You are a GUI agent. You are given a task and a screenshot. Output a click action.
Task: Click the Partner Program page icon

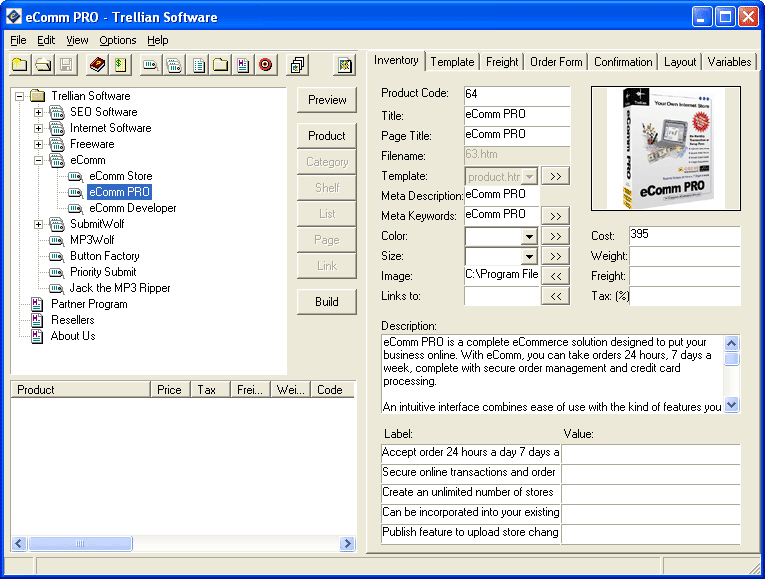tap(37, 304)
